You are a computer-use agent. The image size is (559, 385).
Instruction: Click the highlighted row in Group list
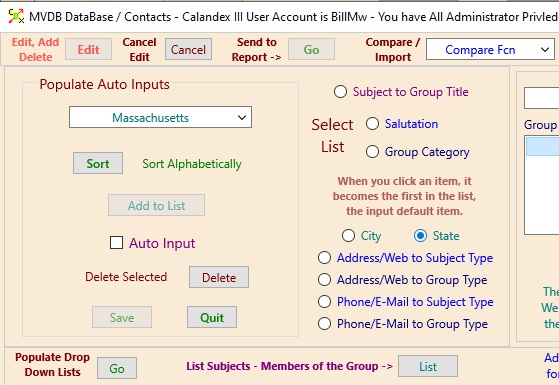tap(543, 147)
